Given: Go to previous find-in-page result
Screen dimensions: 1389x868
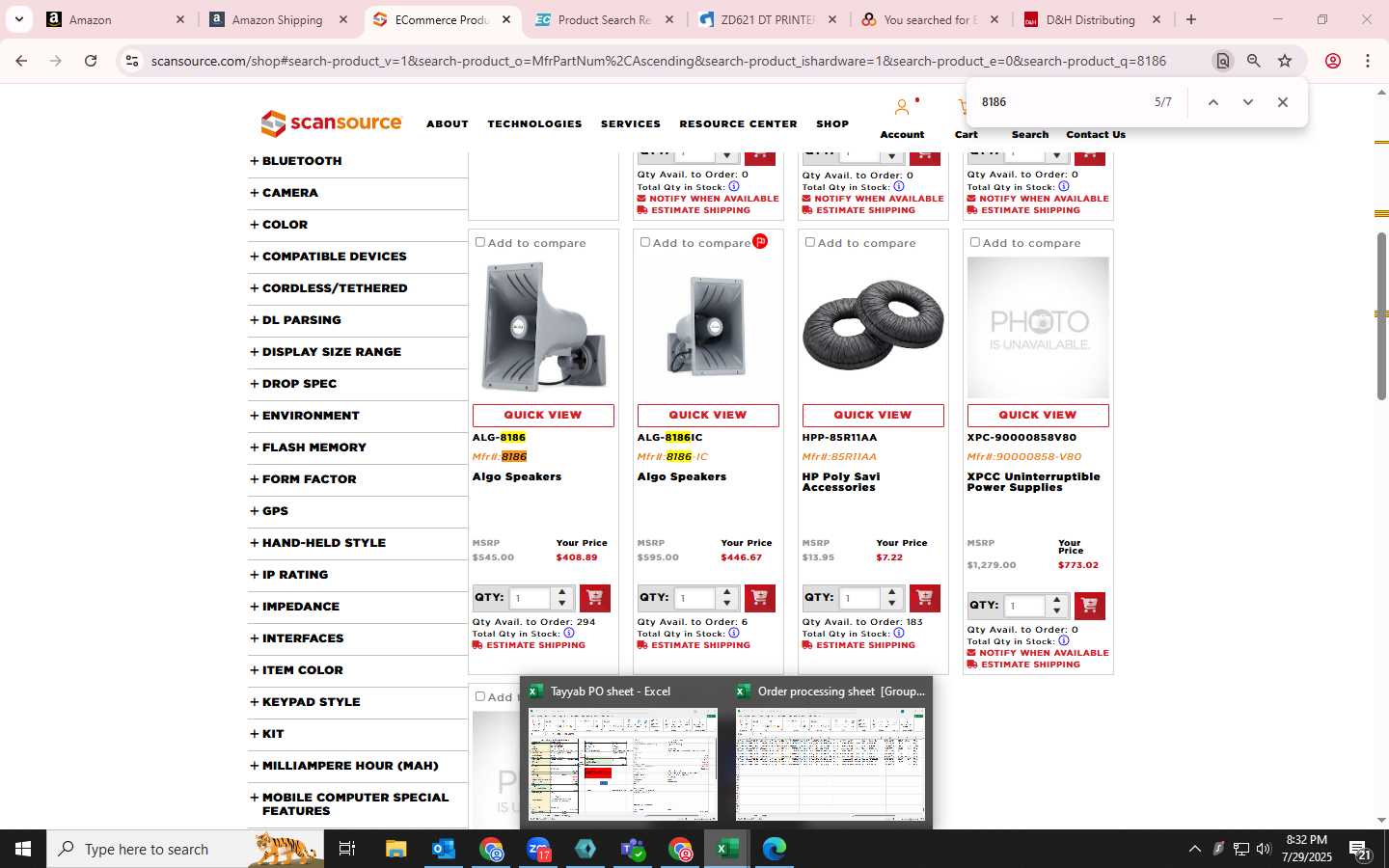Looking at the screenshot, I should [1213, 102].
